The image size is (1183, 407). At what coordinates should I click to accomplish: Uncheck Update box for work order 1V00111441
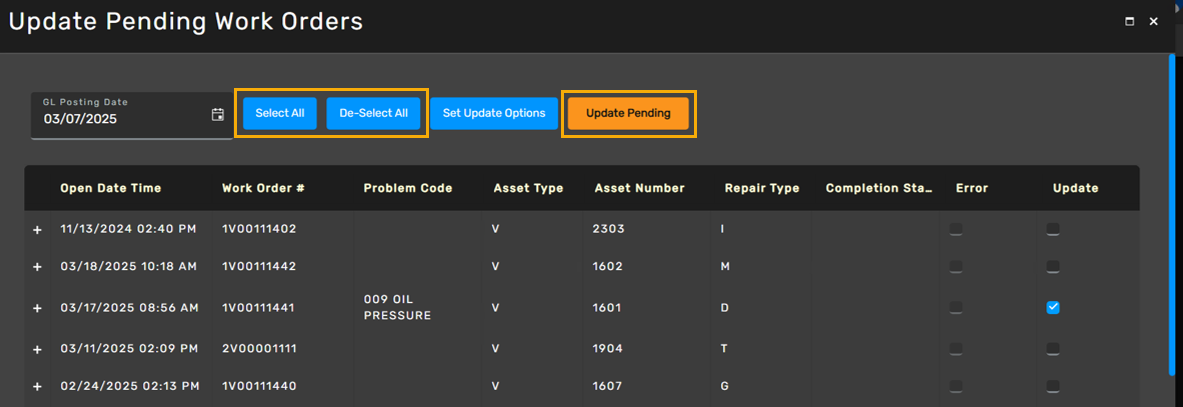tap(1053, 307)
